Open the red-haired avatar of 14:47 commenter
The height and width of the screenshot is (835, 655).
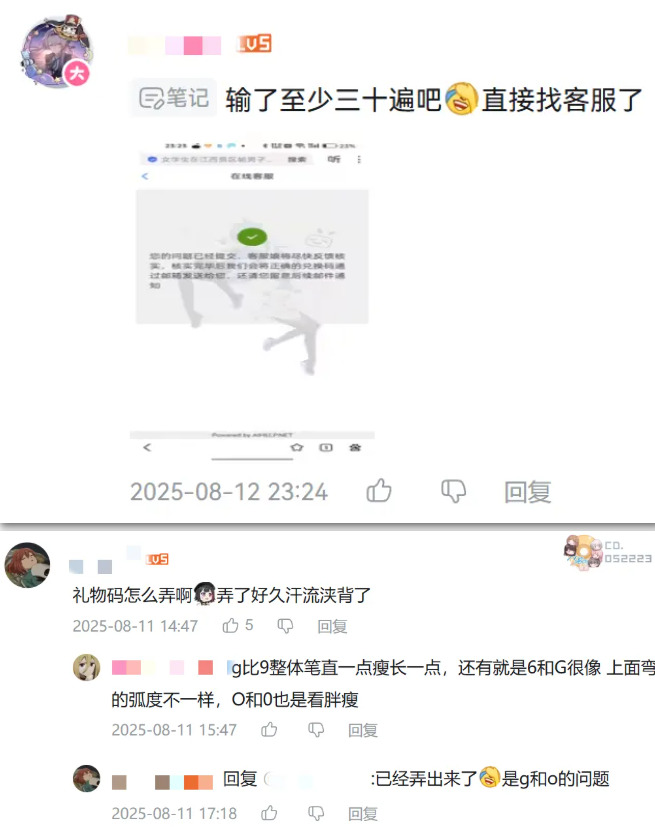click(27, 565)
